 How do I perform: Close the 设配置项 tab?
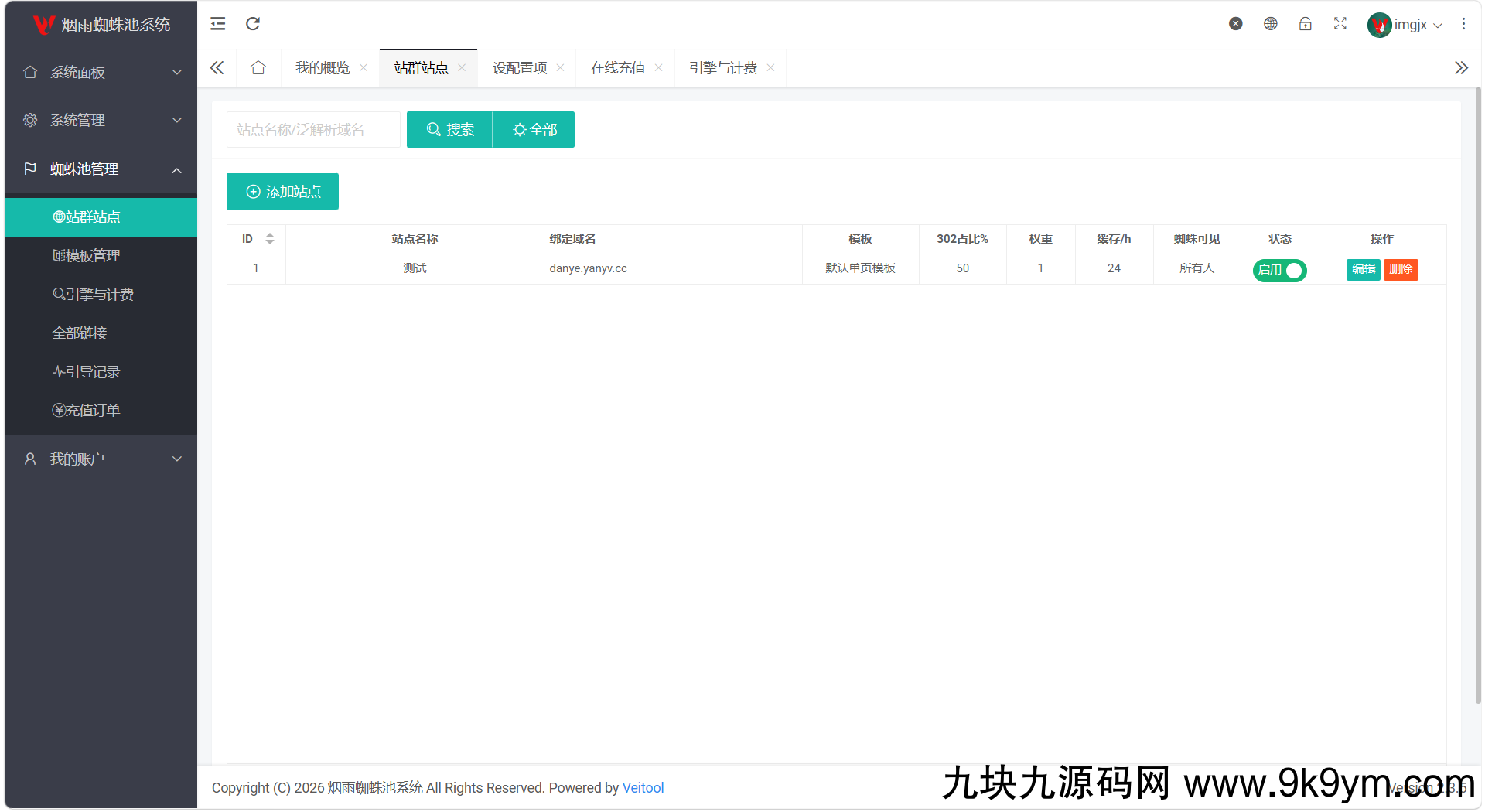pos(560,68)
